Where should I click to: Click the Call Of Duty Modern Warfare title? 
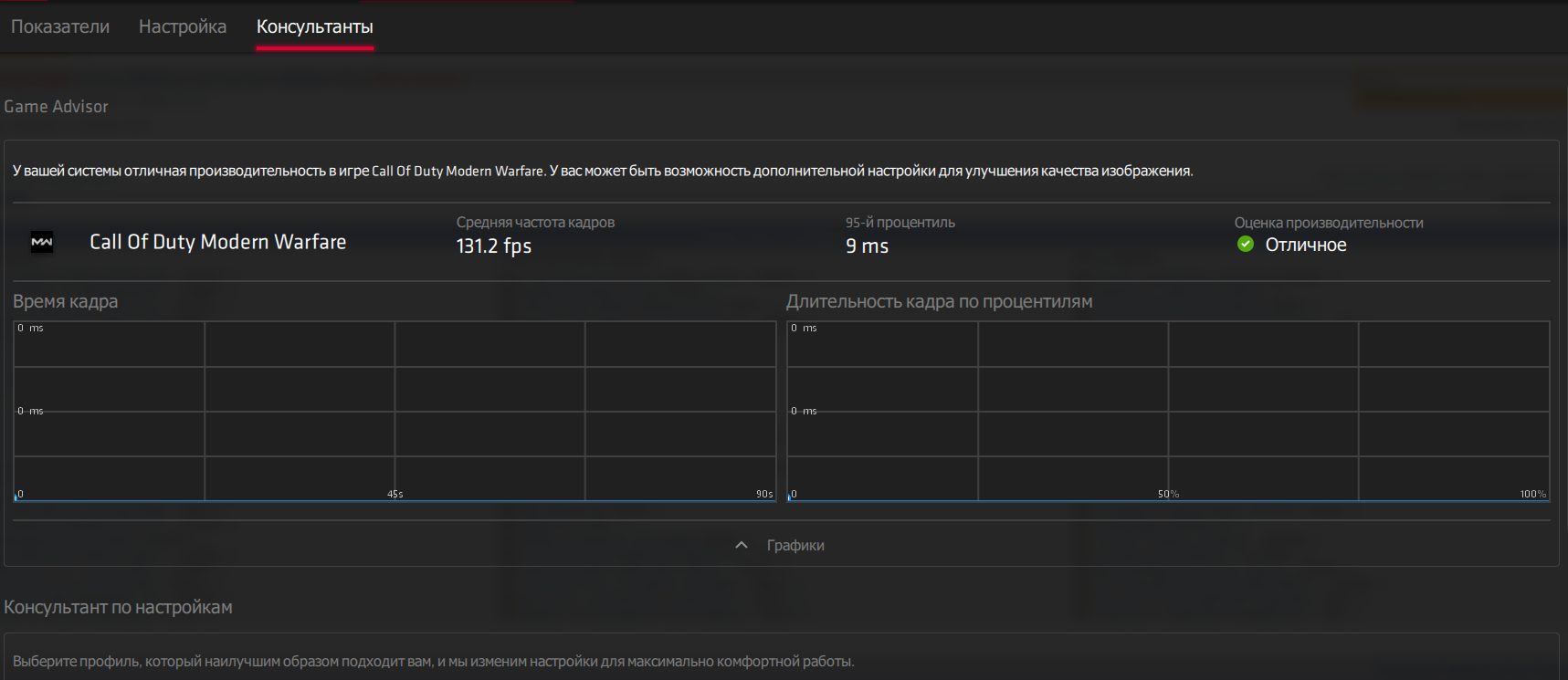pos(218,242)
